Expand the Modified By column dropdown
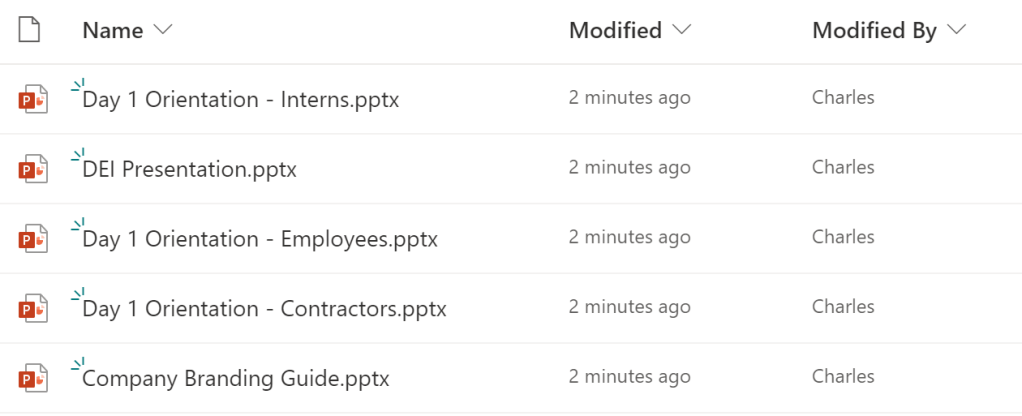This screenshot has height=416, width=1022. pos(957,31)
